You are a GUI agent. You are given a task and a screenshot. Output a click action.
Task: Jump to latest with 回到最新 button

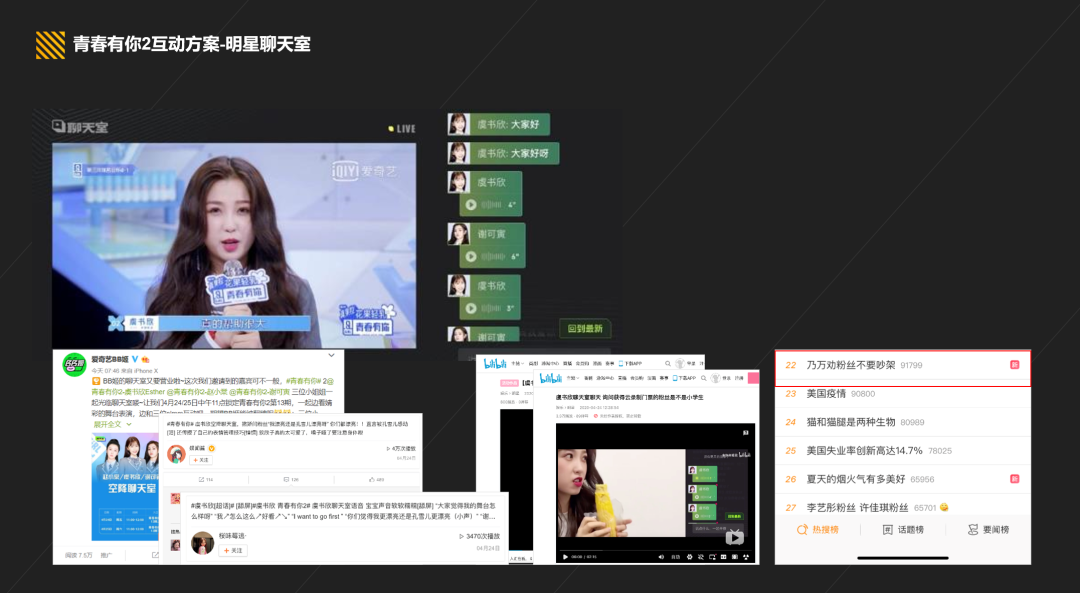585,329
